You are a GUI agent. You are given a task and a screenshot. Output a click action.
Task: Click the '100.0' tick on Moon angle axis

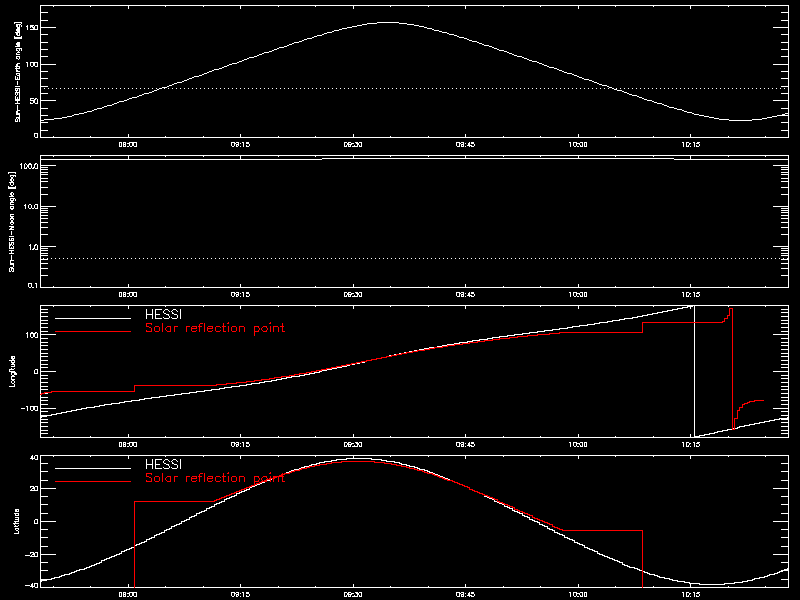tap(29, 166)
